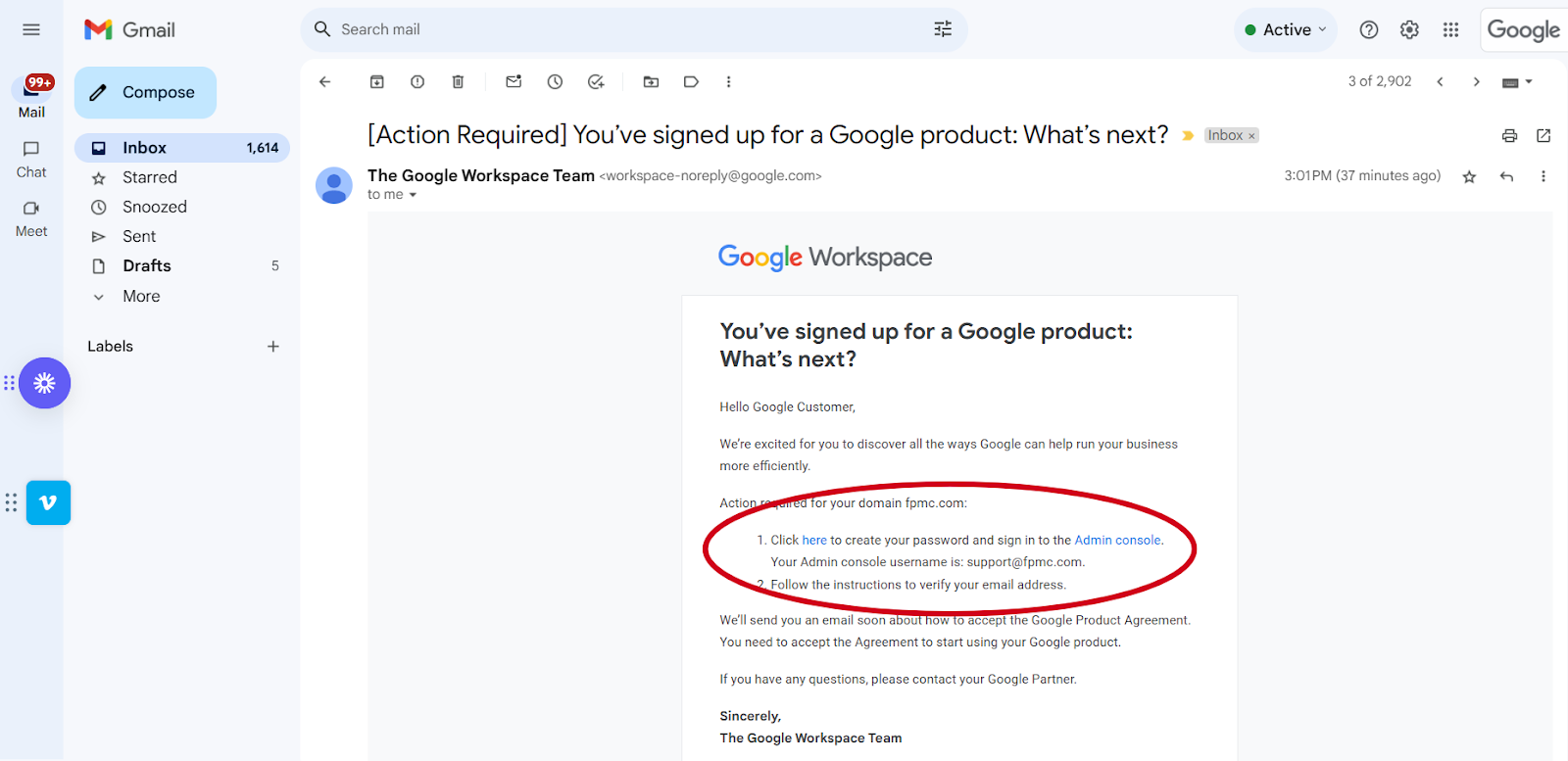
Task: Report this email as spam
Action: point(417,82)
